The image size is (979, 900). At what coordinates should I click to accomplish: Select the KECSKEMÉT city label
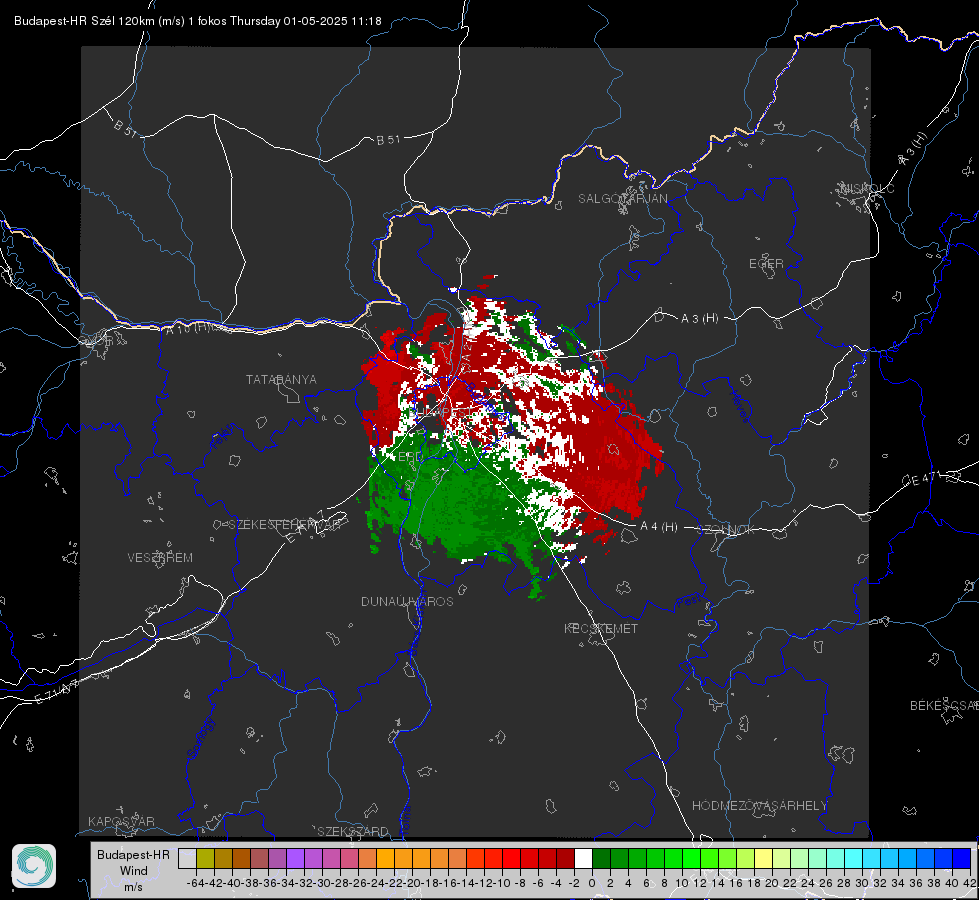click(x=601, y=628)
